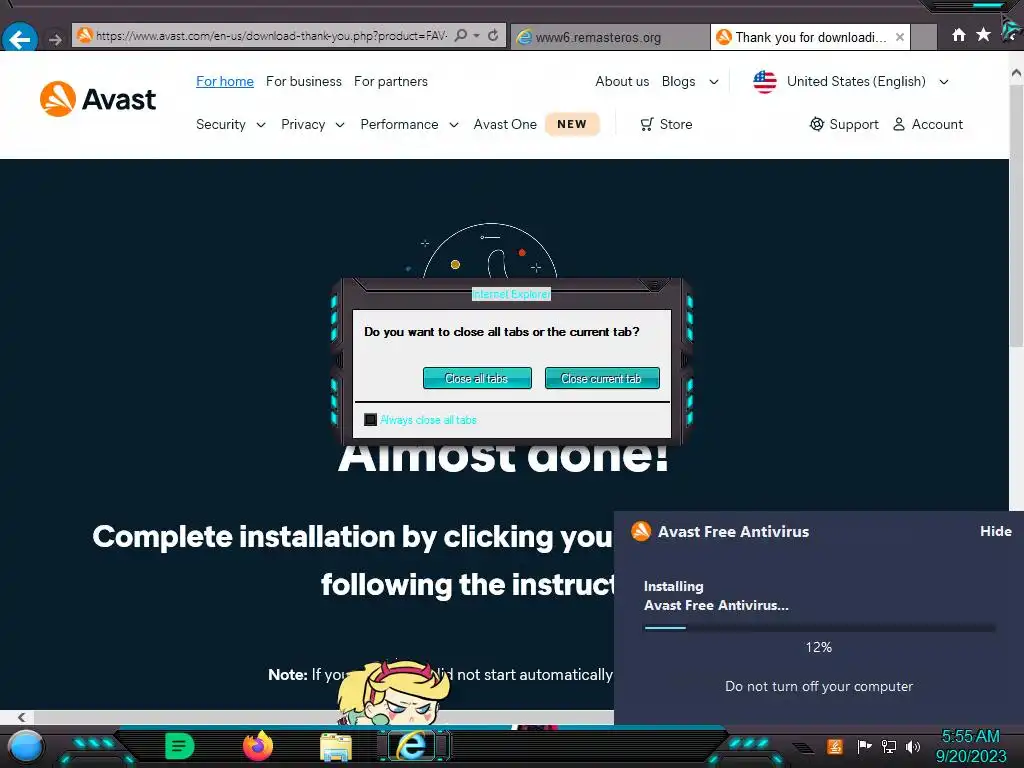Viewport: 1024px width, 768px height.
Task: Click the Avast favicon in the address bar
Action: (x=85, y=35)
